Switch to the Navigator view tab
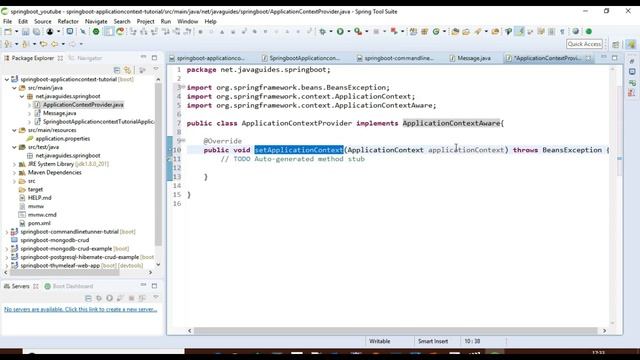Viewport: 640px width, 360px height. coord(86,58)
